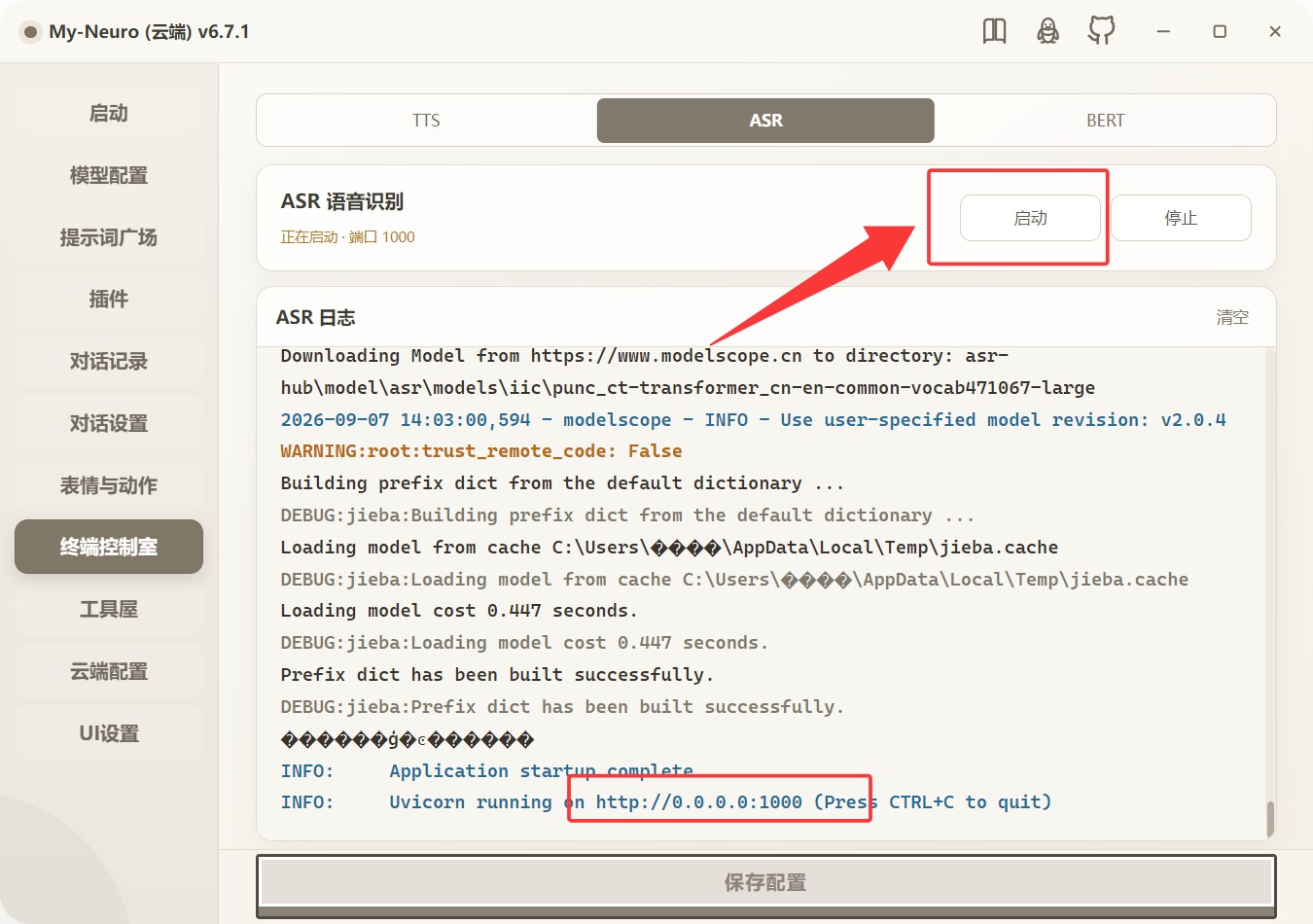The image size is (1313, 924).
Task: Click the black Loading model from cache line
Action: tap(669, 548)
